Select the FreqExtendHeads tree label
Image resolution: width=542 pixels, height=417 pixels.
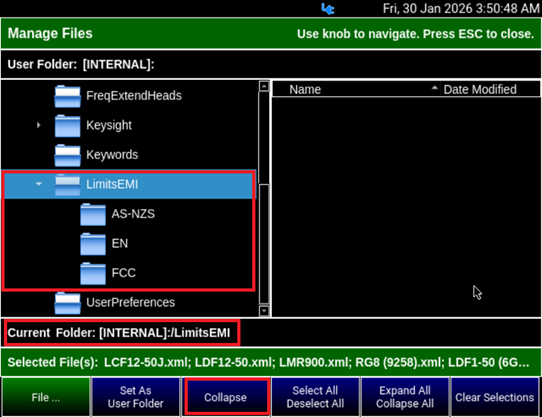click(134, 95)
